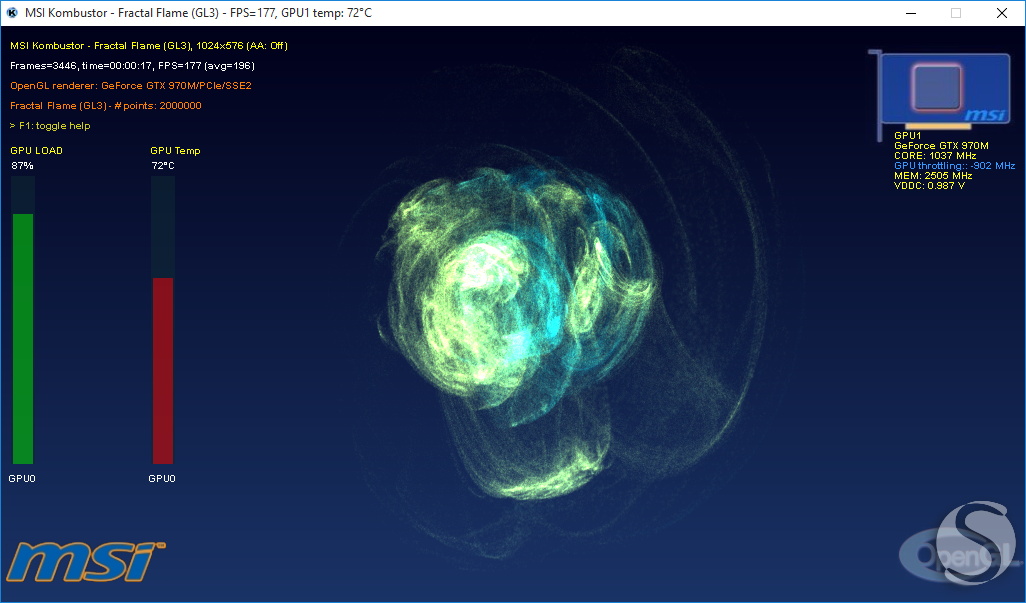Click the green GPU LOAD bar
The width and height of the screenshot is (1026, 603).
tap(23, 339)
